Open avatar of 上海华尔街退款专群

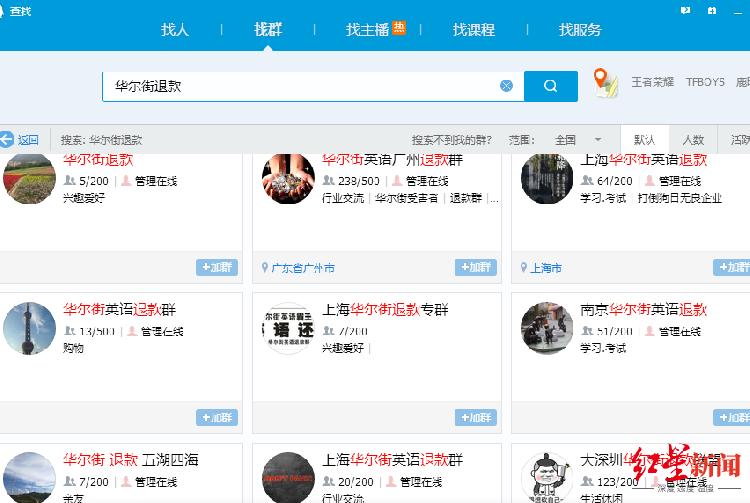[x=288, y=328]
